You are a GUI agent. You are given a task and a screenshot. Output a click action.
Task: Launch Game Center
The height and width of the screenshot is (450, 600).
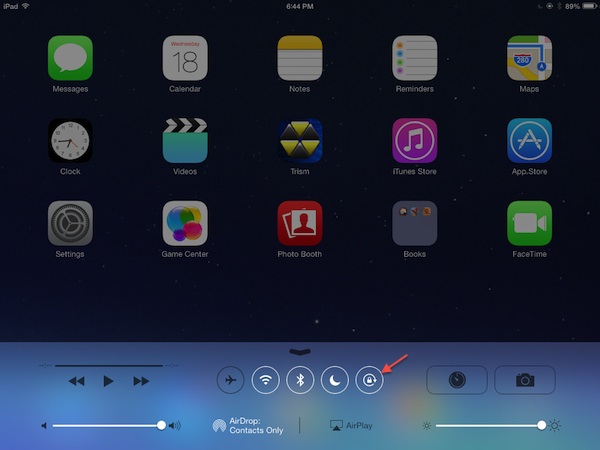click(185, 223)
